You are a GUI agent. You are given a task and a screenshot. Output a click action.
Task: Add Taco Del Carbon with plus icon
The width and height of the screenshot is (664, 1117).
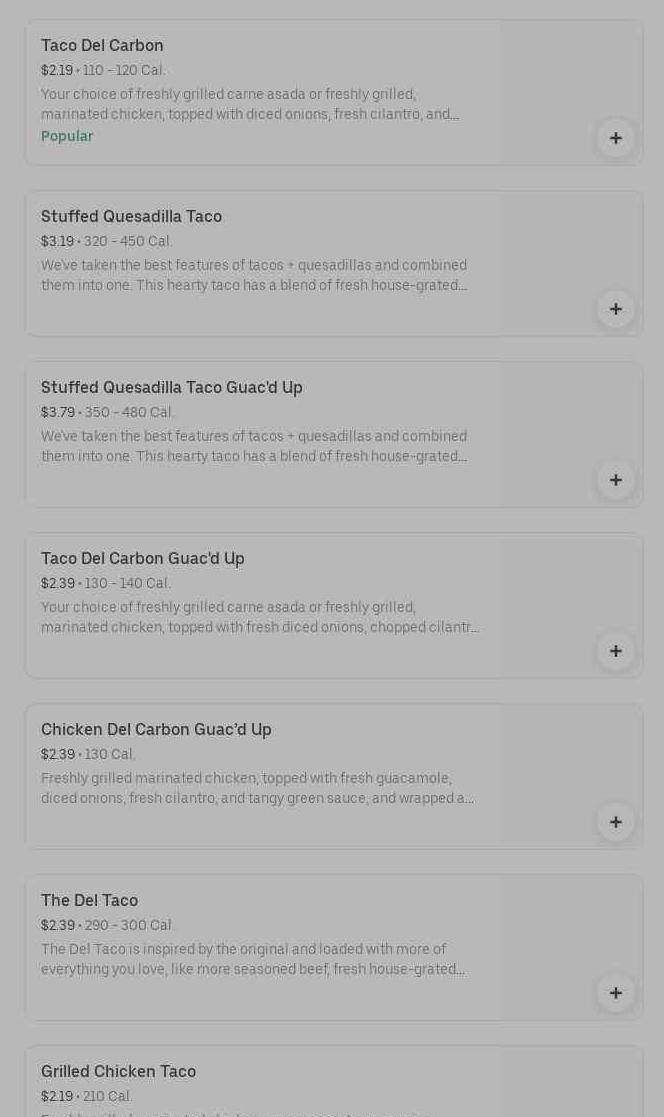pos(615,138)
